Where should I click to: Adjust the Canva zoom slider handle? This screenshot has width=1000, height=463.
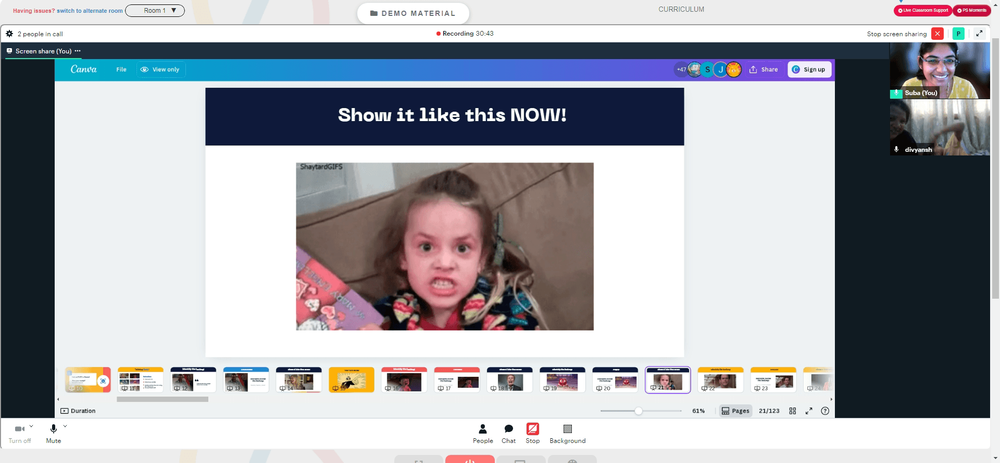(638, 411)
